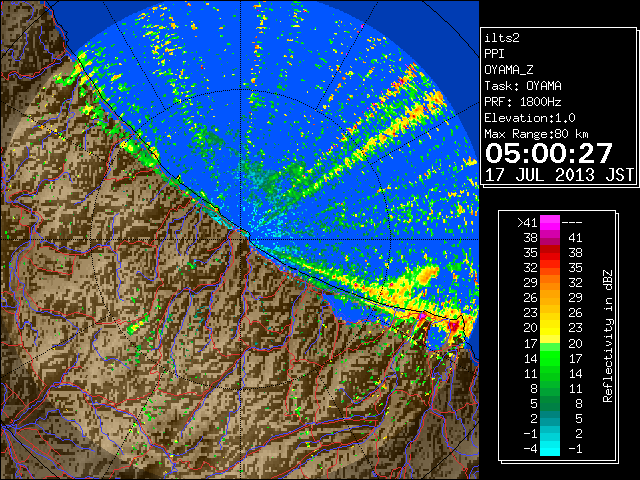Click the yellow swatch next to 20
Image resolution: width=640 pixels, height=480 pixels.
click(550, 328)
